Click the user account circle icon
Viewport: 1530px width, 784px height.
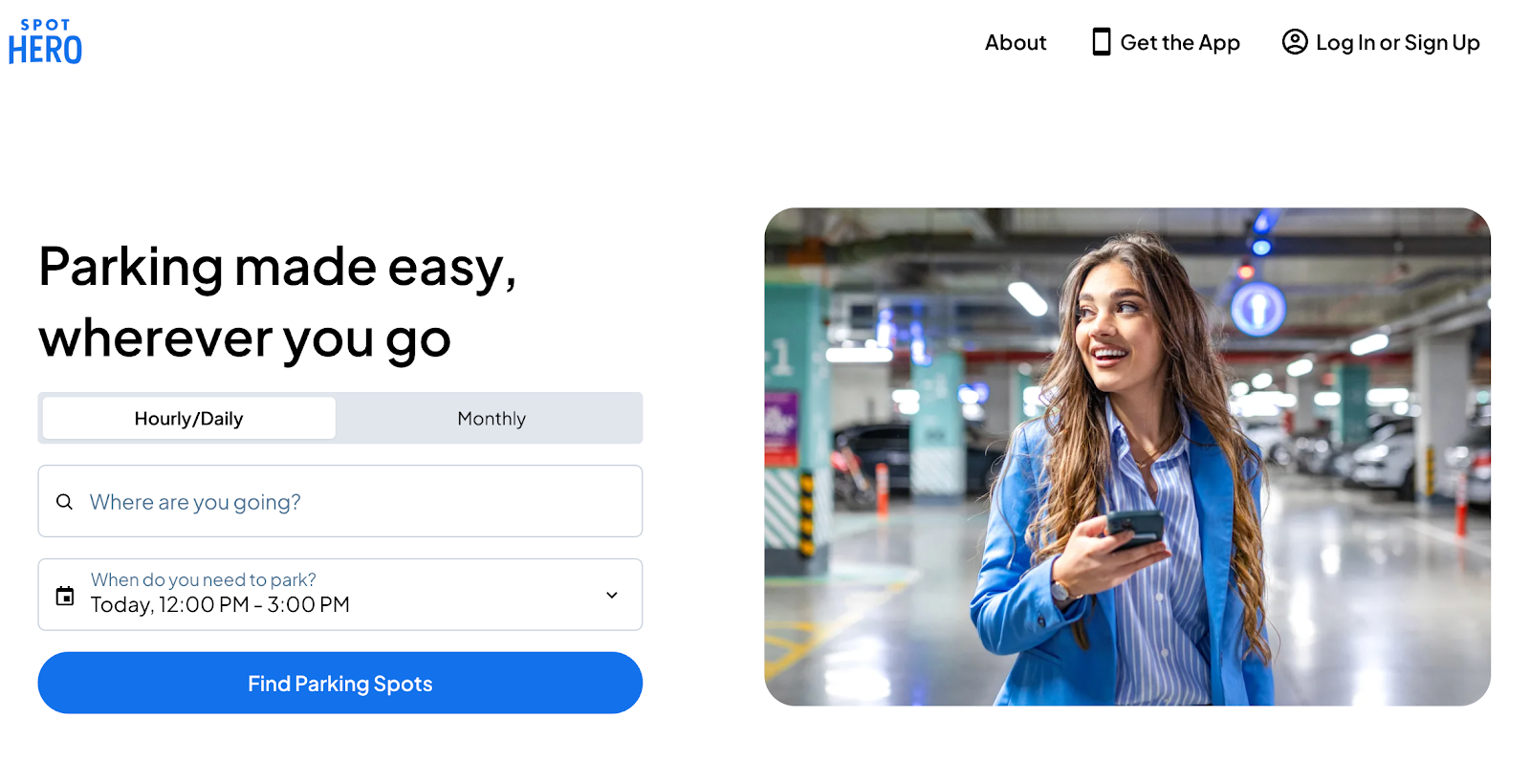click(x=1295, y=42)
